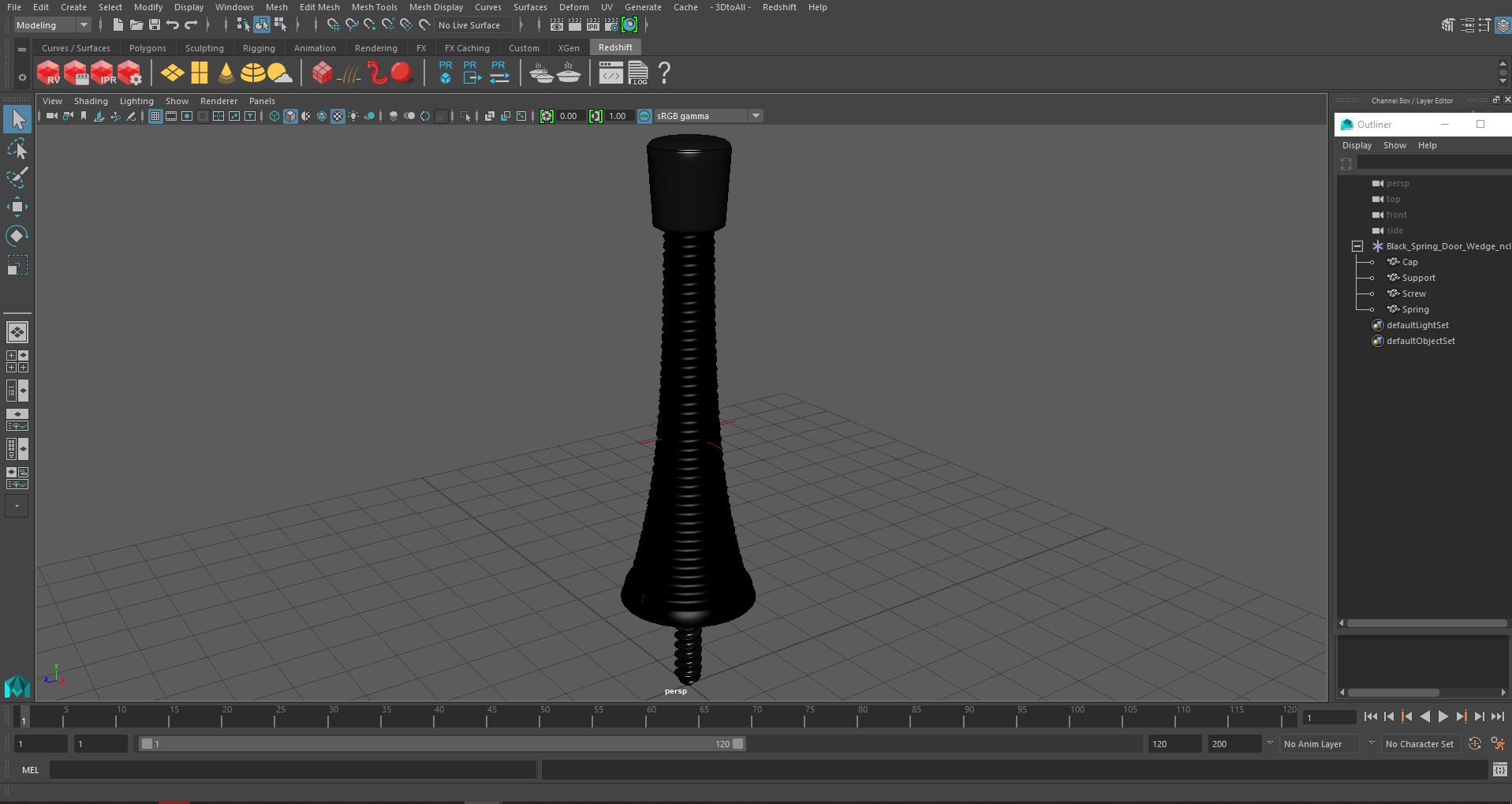Image resolution: width=1512 pixels, height=804 pixels.
Task: Open the Mesh Tools menu
Action: 374,7
